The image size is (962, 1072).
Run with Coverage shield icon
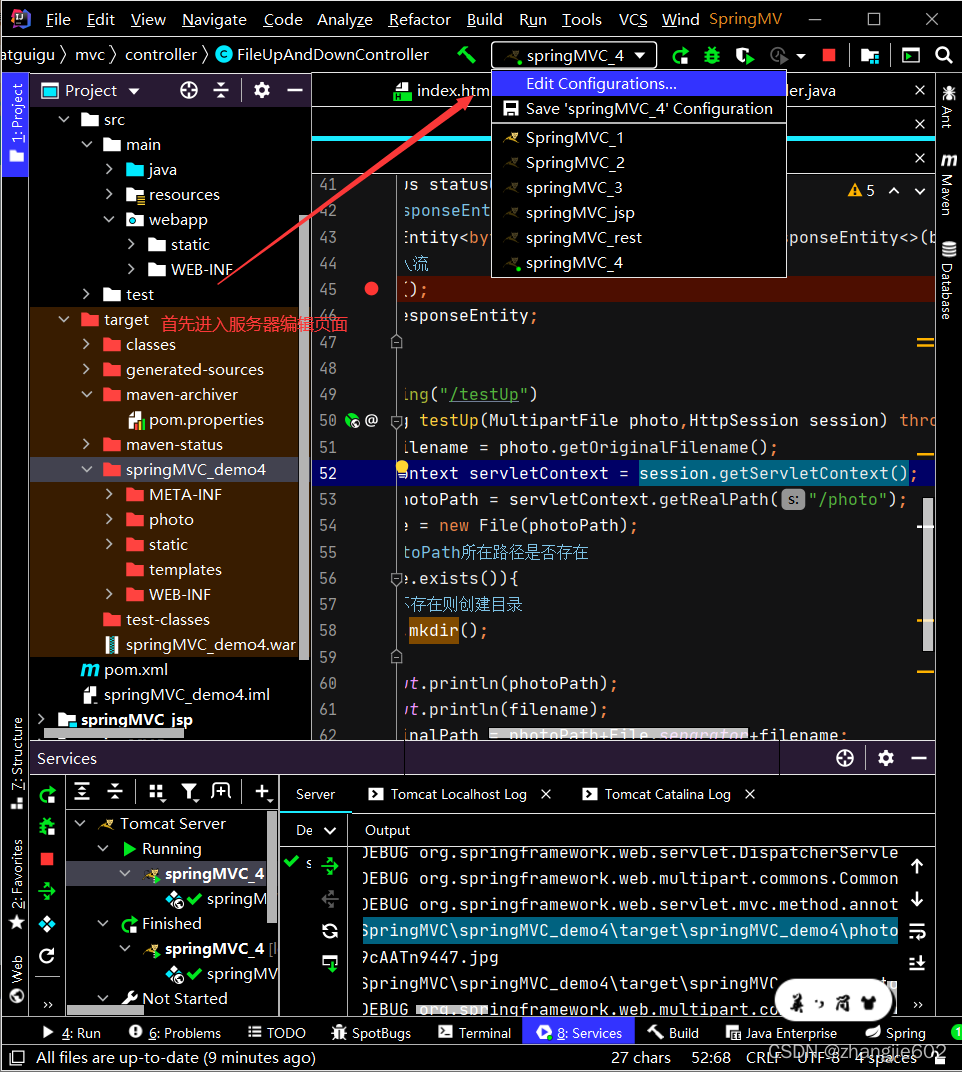pyautogui.click(x=745, y=55)
